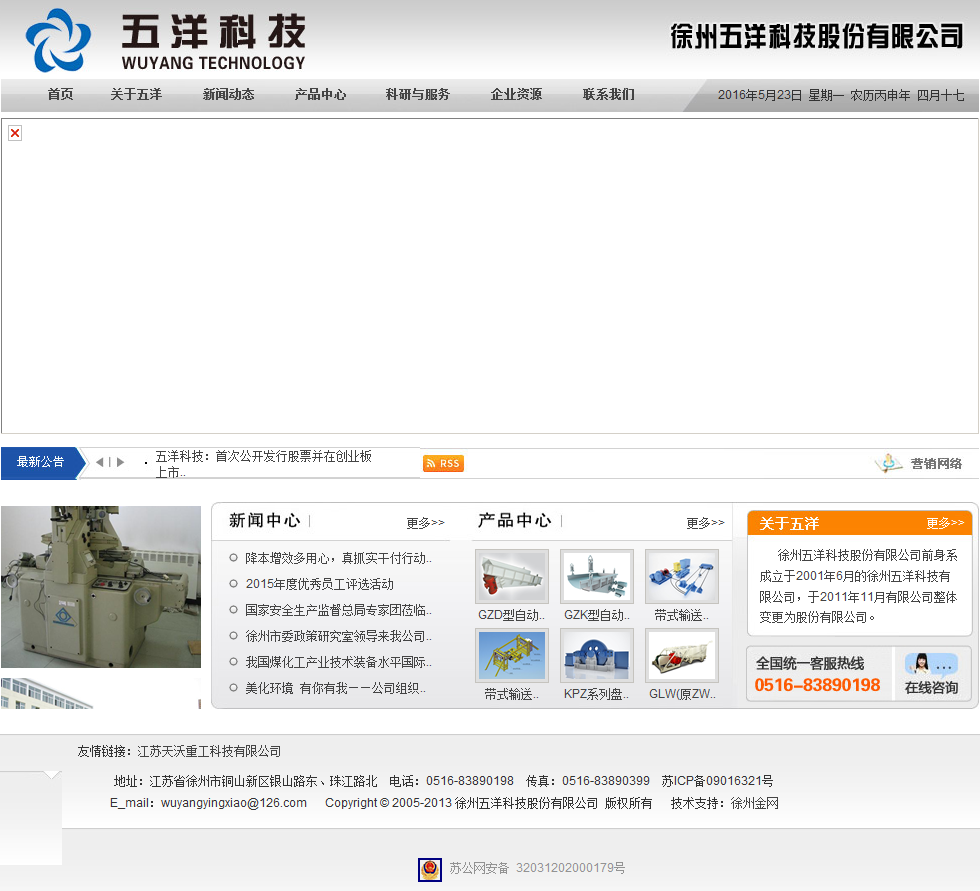Open 更多>> in 关于五洋 orange header
The image size is (980, 891).
945,523
